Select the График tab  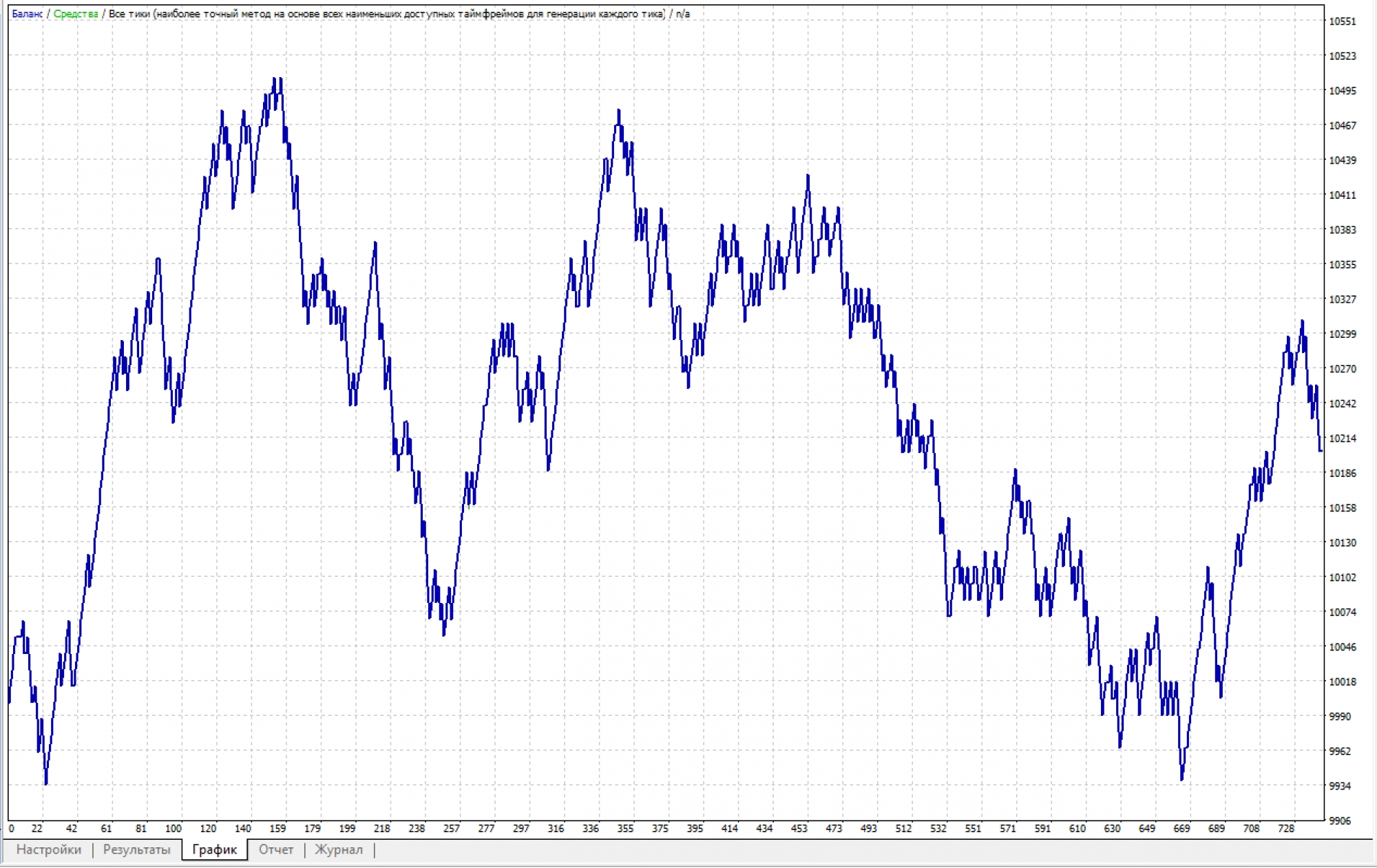(214, 849)
